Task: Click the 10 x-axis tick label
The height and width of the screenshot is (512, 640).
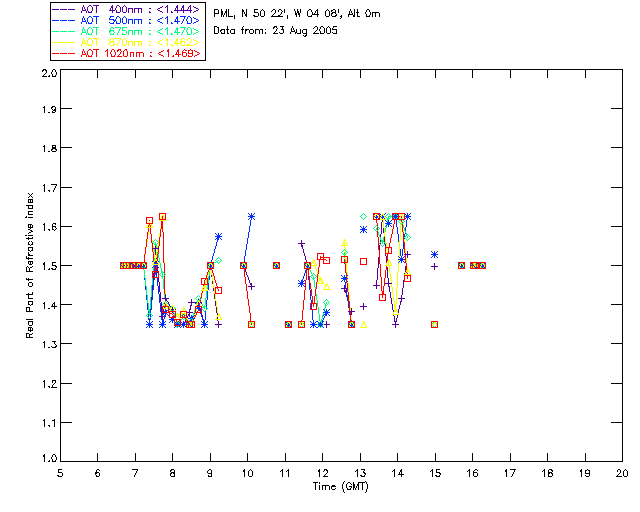Action: [x=247, y=473]
